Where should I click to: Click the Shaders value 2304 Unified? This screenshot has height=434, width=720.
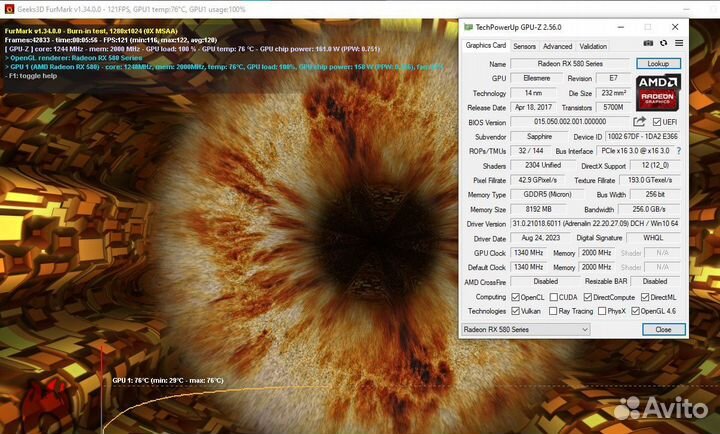point(543,165)
